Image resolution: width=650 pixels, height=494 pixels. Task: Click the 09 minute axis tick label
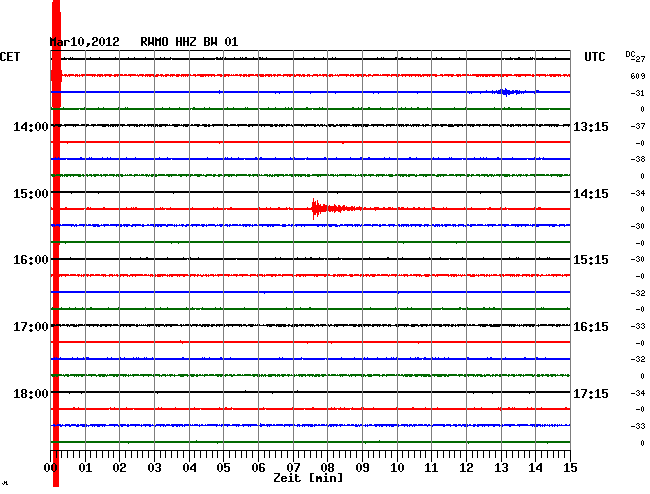(362, 468)
